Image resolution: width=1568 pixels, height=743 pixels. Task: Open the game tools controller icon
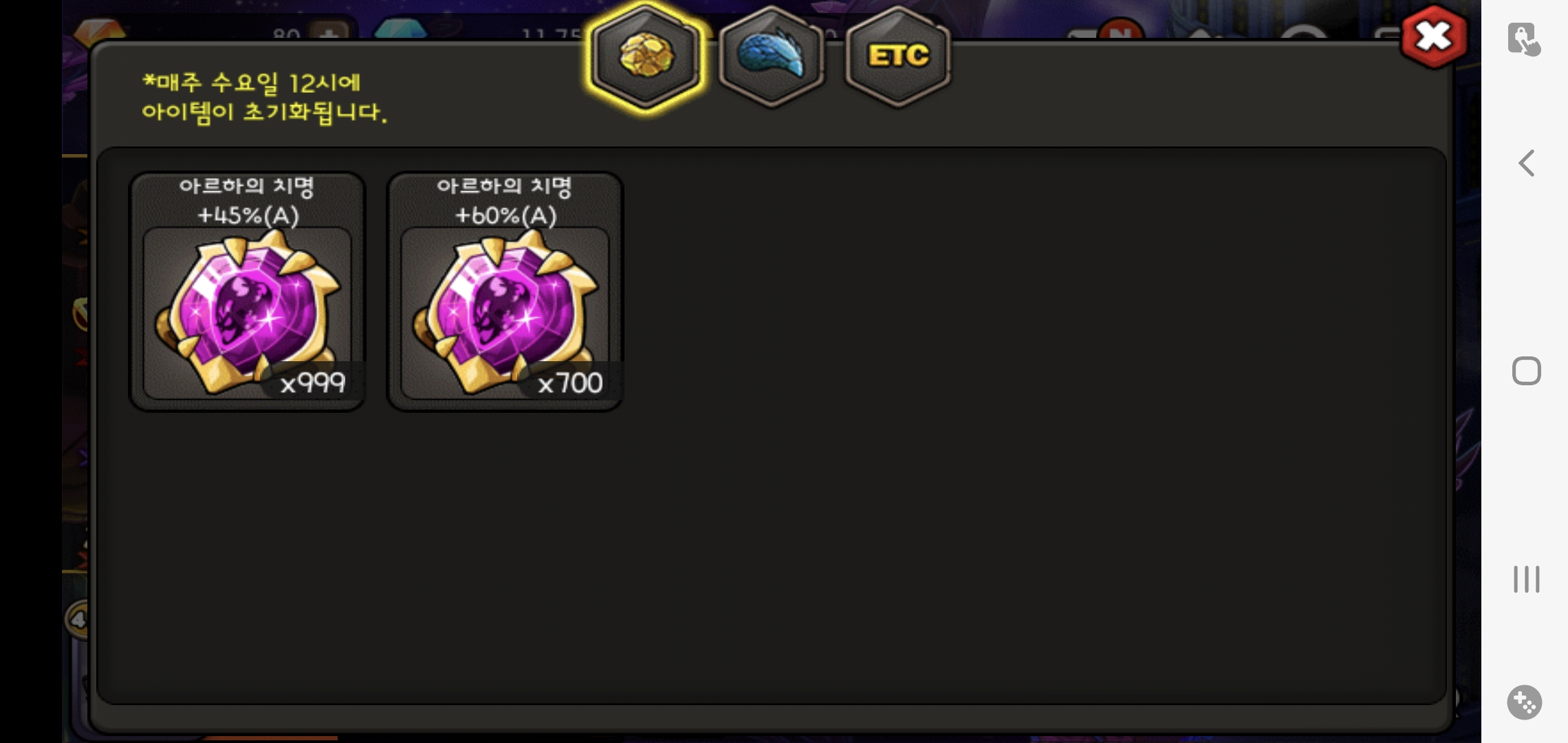pos(1525,702)
